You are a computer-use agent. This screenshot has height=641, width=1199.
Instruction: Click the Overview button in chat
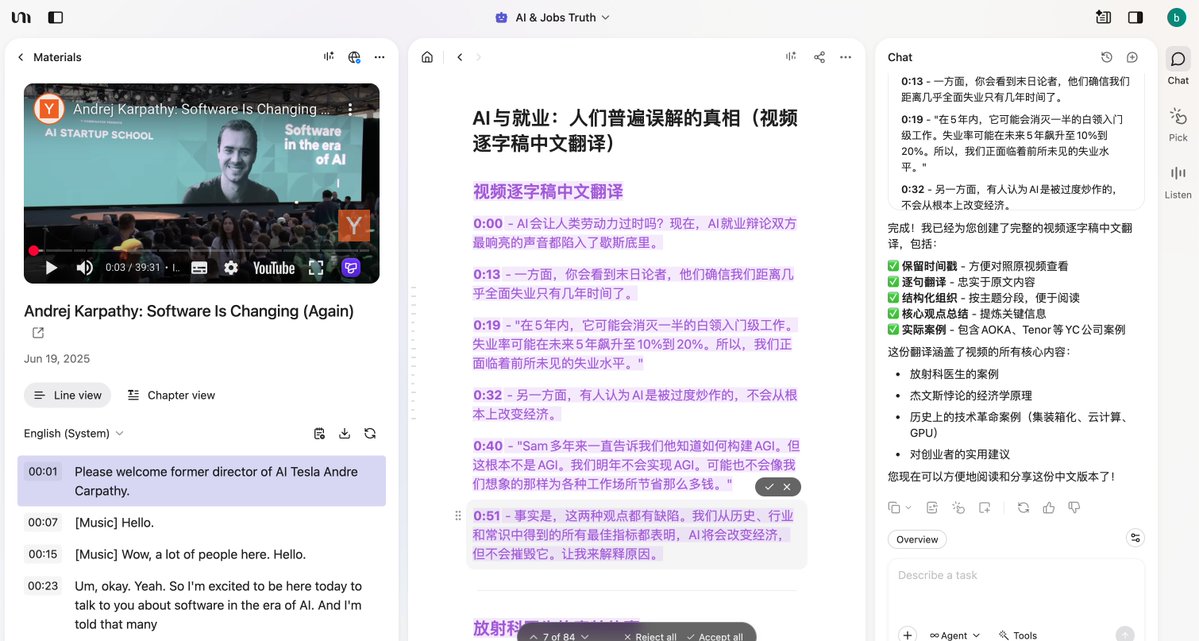point(917,539)
